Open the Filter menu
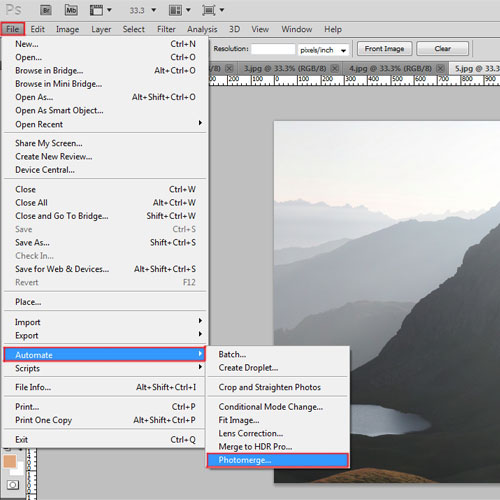The image size is (500, 500). (166, 29)
